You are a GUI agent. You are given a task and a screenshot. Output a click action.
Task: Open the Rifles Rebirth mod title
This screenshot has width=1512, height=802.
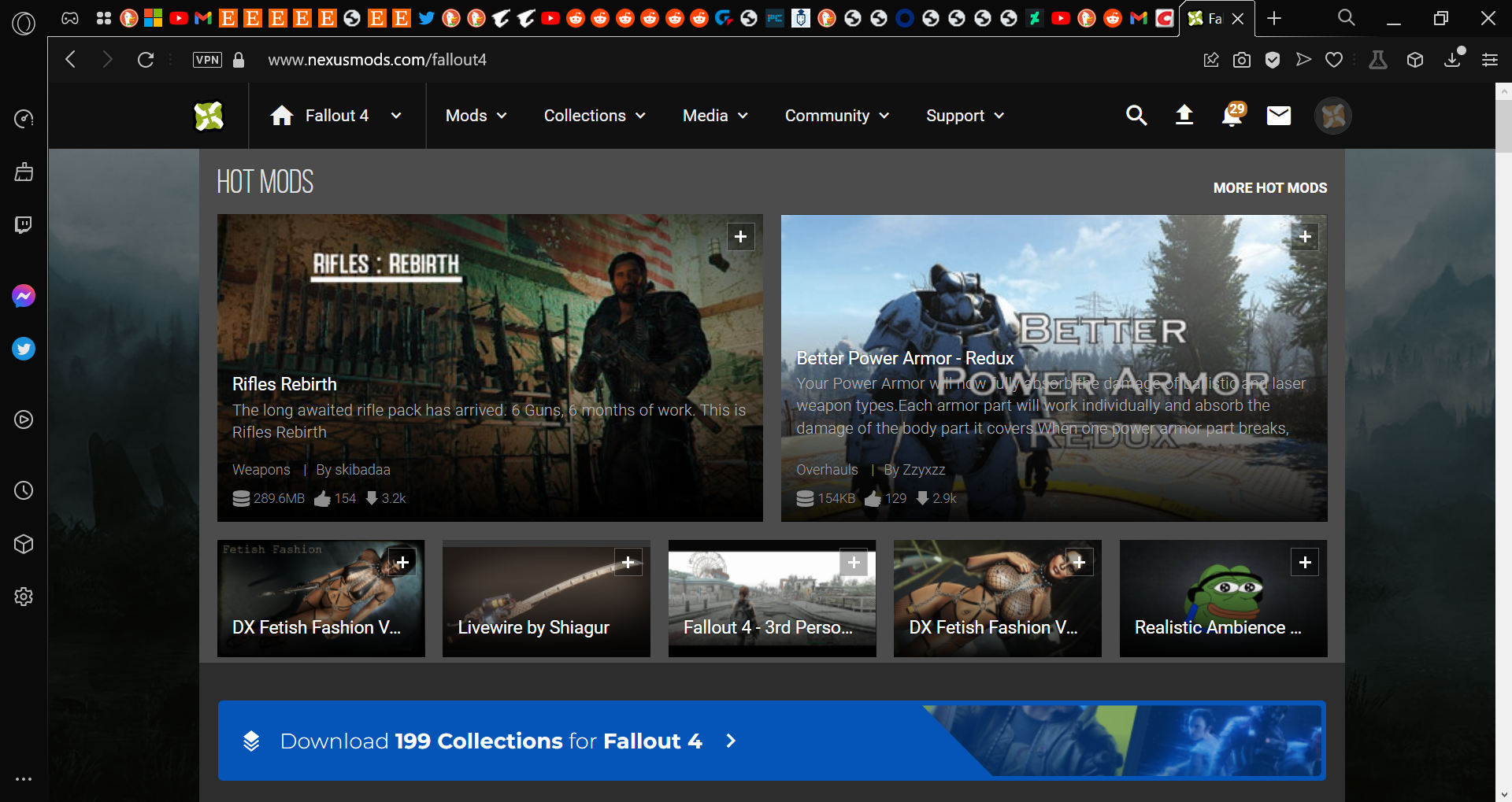coord(284,384)
